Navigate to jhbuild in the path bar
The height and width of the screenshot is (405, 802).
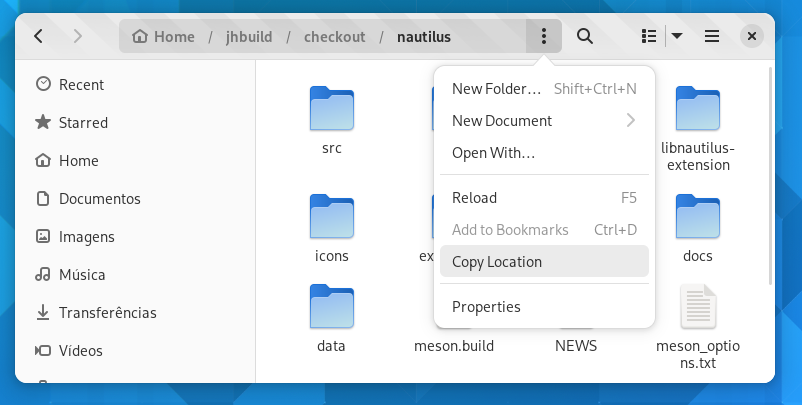(249, 37)
